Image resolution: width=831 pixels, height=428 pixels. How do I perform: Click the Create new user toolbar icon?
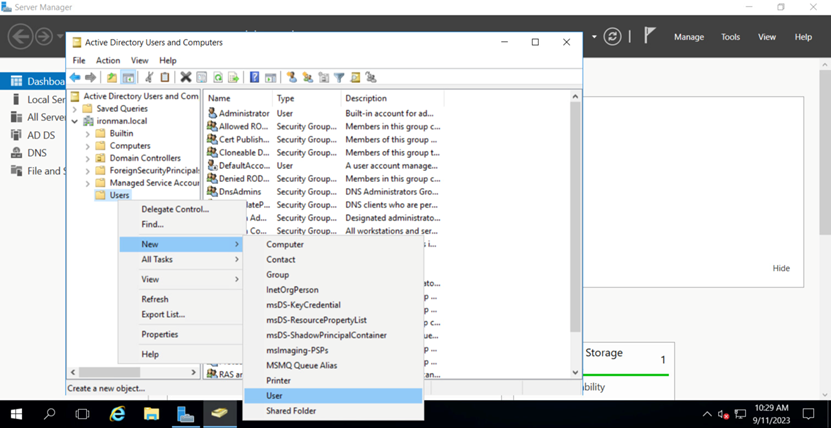point(291,78)
